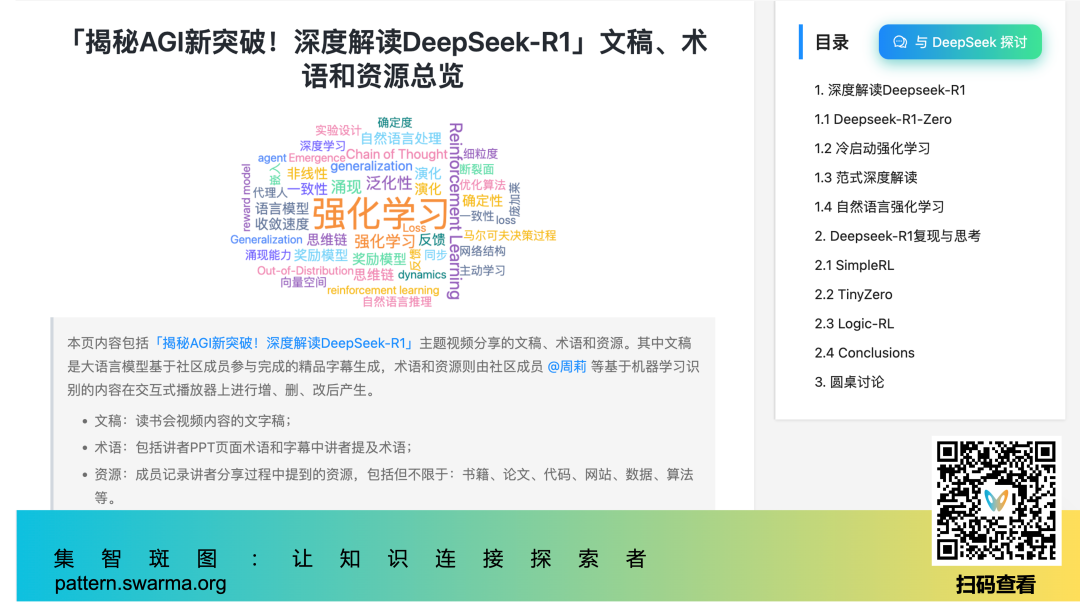The image size is (1080, 608).
Task: Click 收敛速度 in the word cloud
Action: click(282, 224)
